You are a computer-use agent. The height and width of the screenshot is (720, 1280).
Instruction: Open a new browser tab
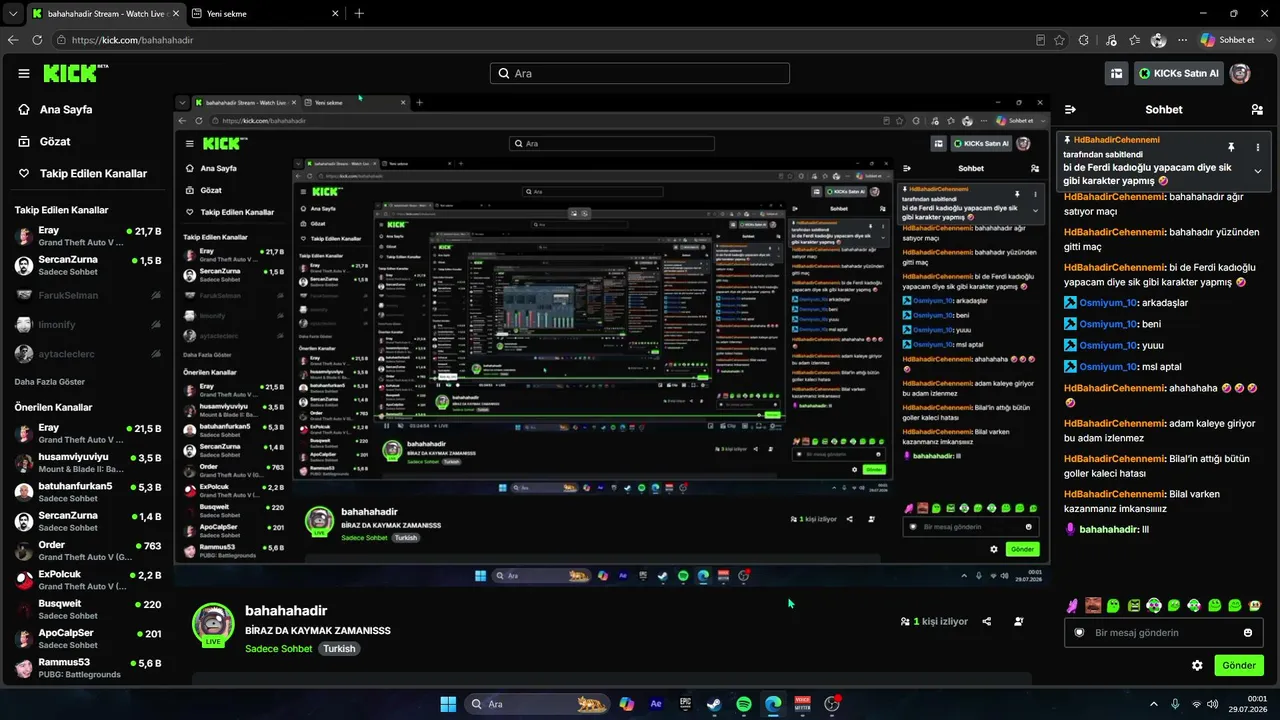point(359,14)
